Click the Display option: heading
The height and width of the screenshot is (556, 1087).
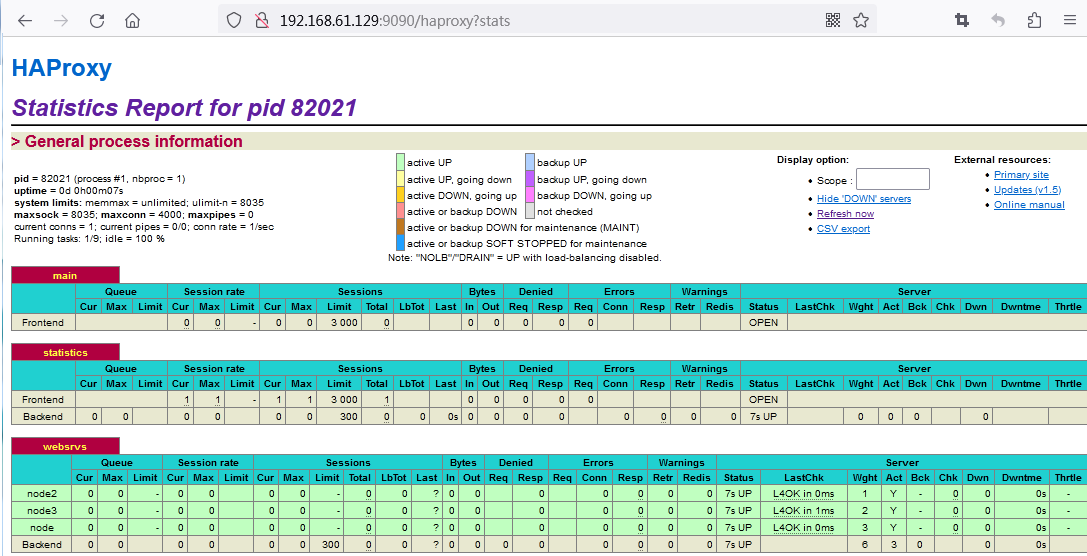tap(812, 159)
